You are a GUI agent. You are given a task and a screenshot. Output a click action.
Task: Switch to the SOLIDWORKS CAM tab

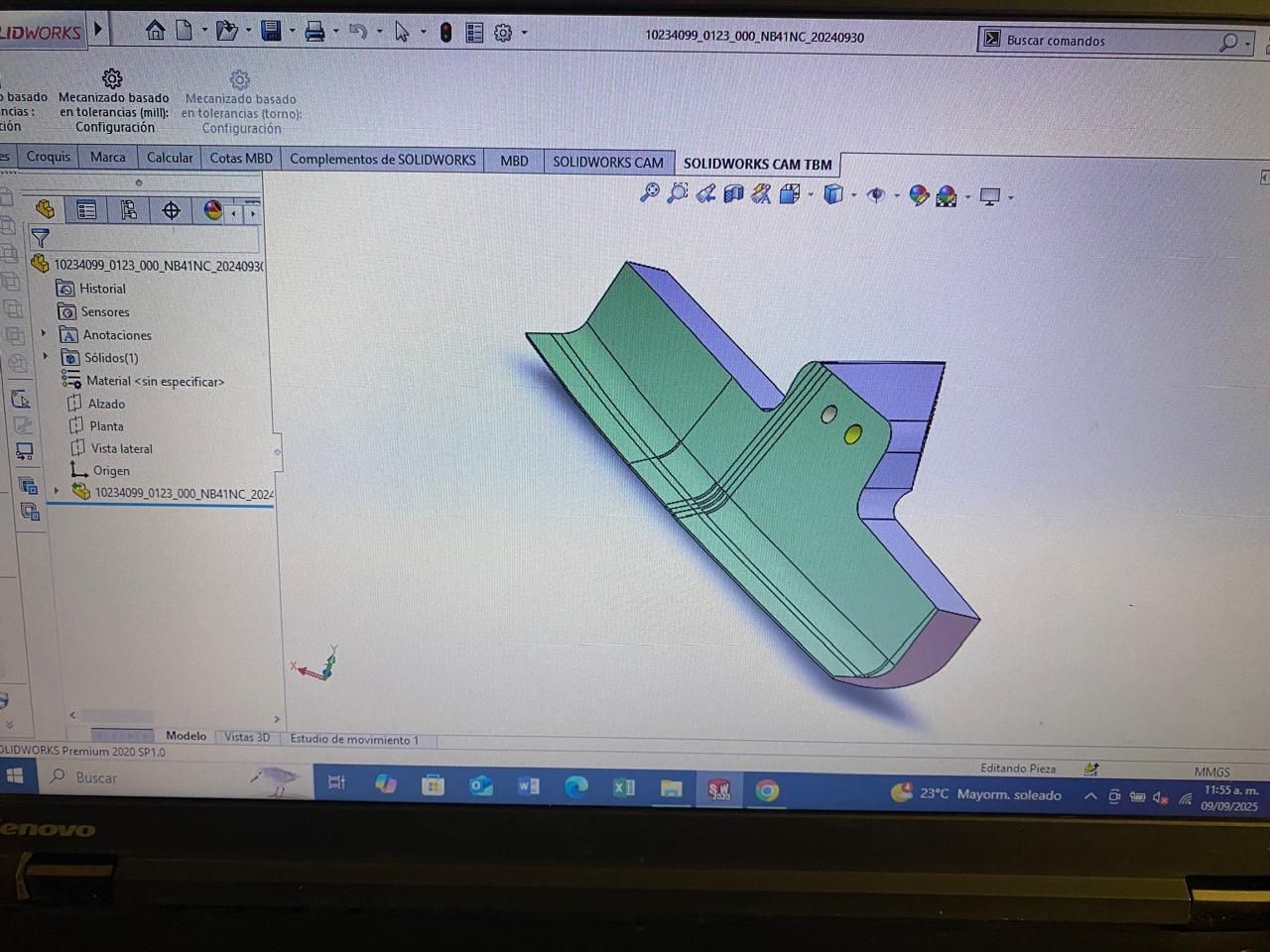pyautogui.click(x=608, y=160)
